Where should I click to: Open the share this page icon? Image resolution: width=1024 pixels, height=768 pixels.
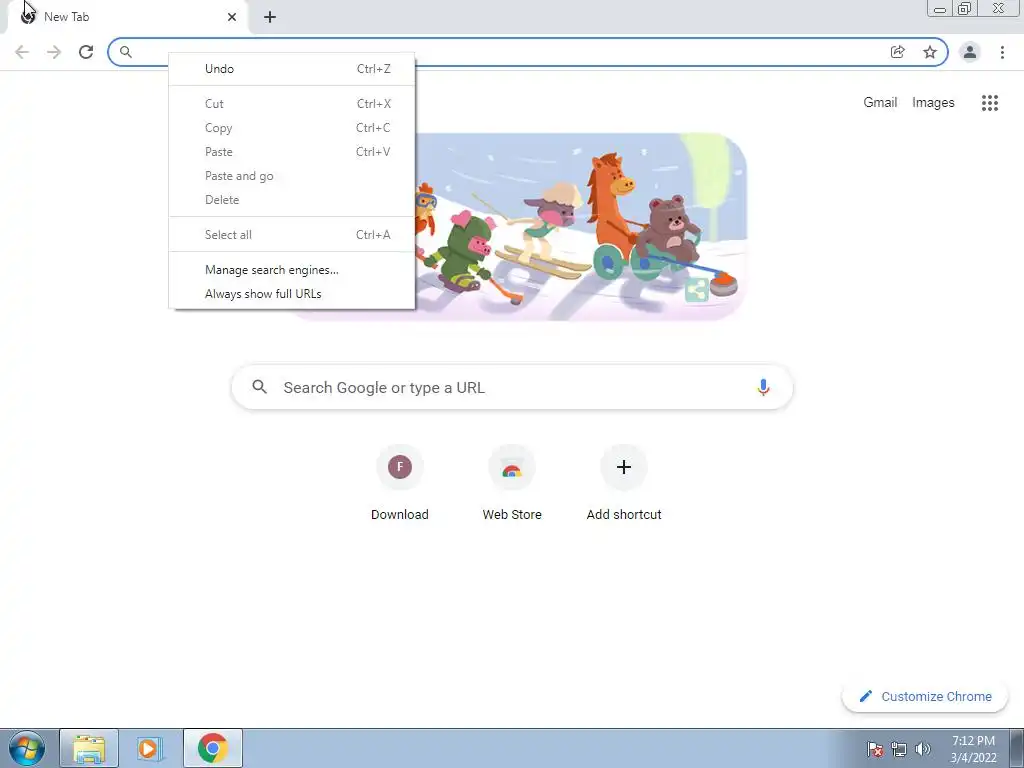(898, 52)
